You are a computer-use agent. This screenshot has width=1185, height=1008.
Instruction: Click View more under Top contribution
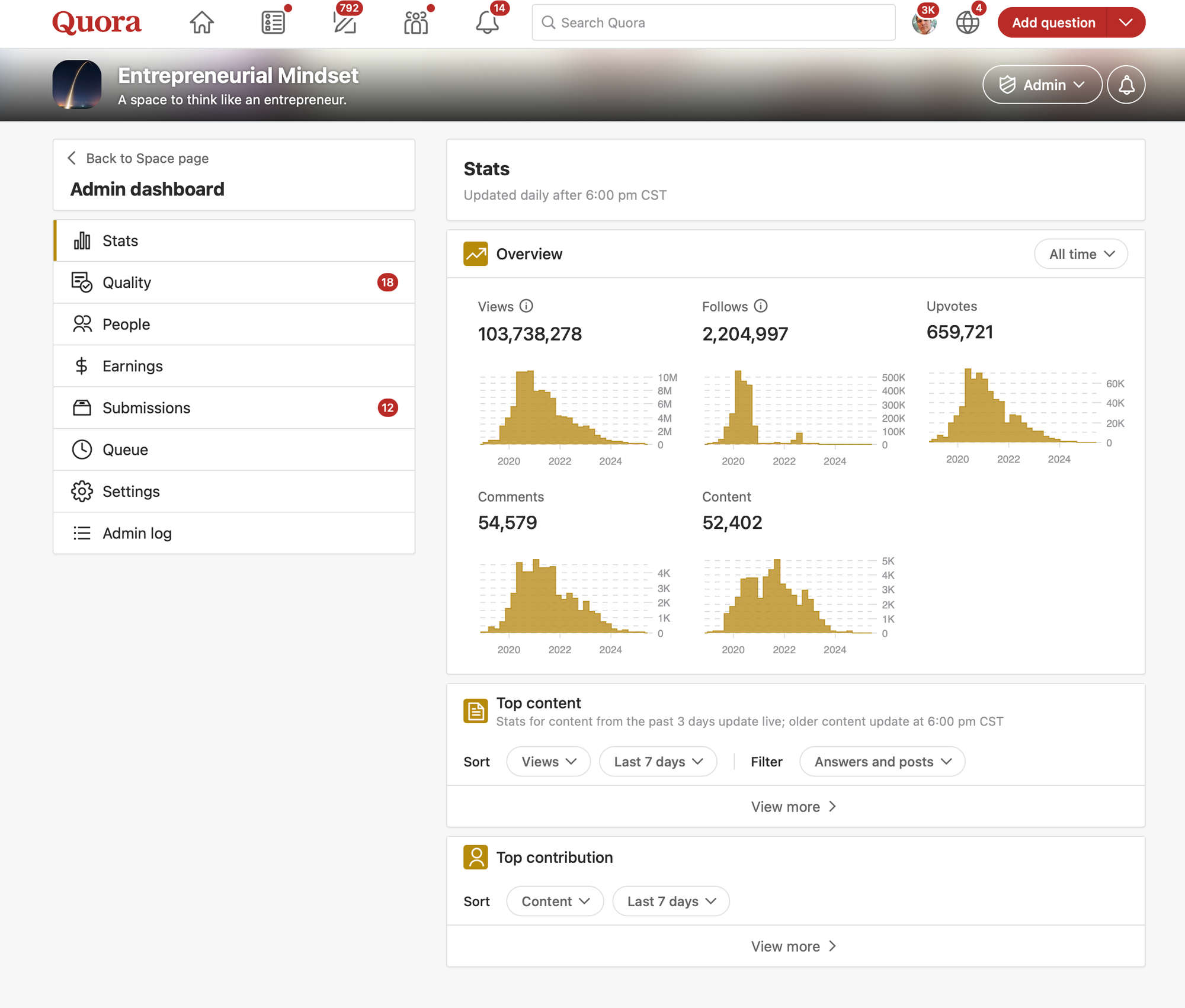click(x=795, y=946)
